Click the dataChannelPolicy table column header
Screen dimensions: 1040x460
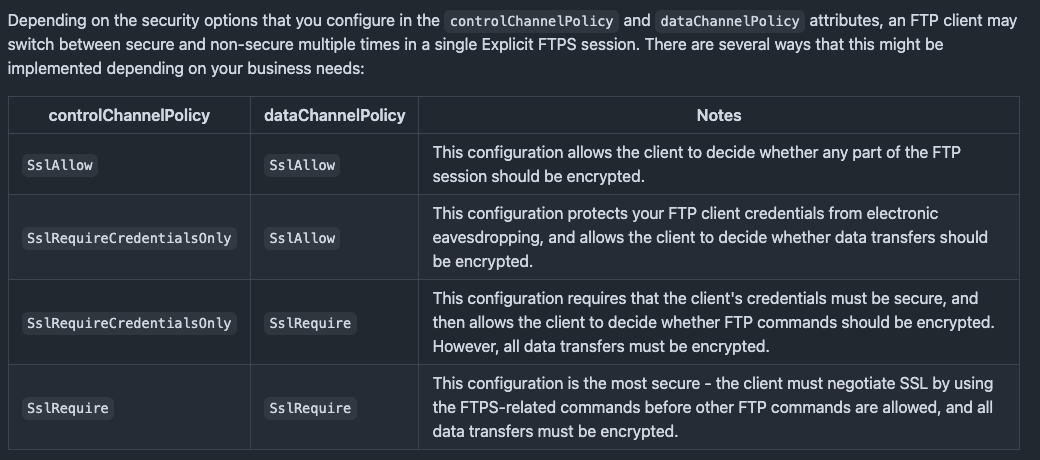pyautogui.click(x=334, y=115)
